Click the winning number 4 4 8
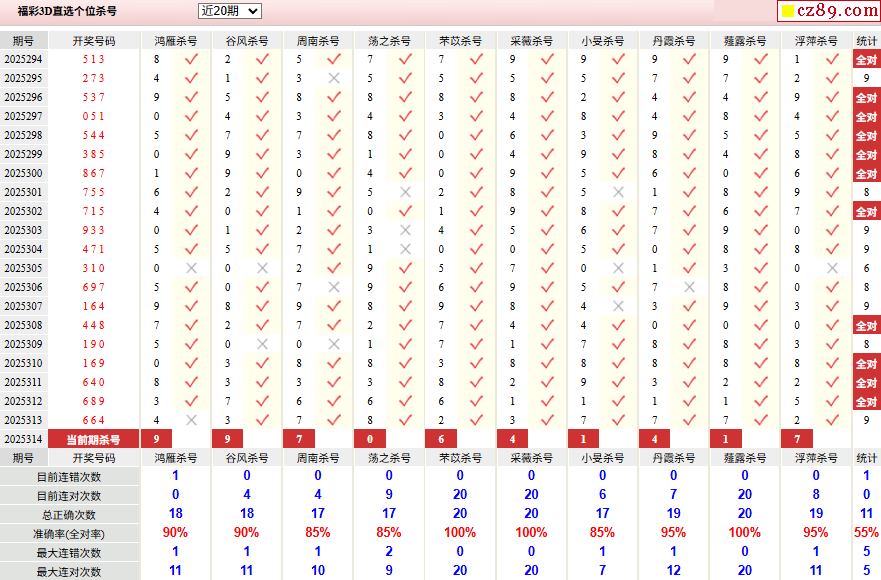The image size is (881, 580). pos(93,325)
